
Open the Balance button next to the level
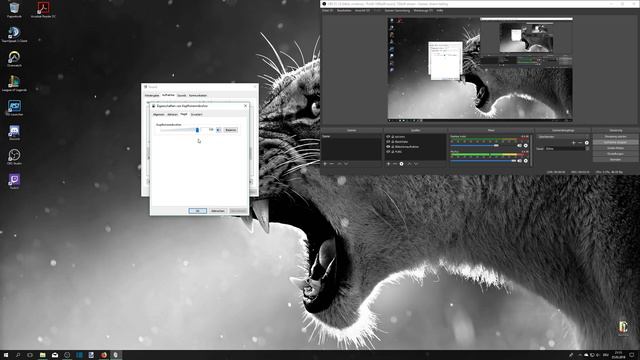(x=231, y=130)
